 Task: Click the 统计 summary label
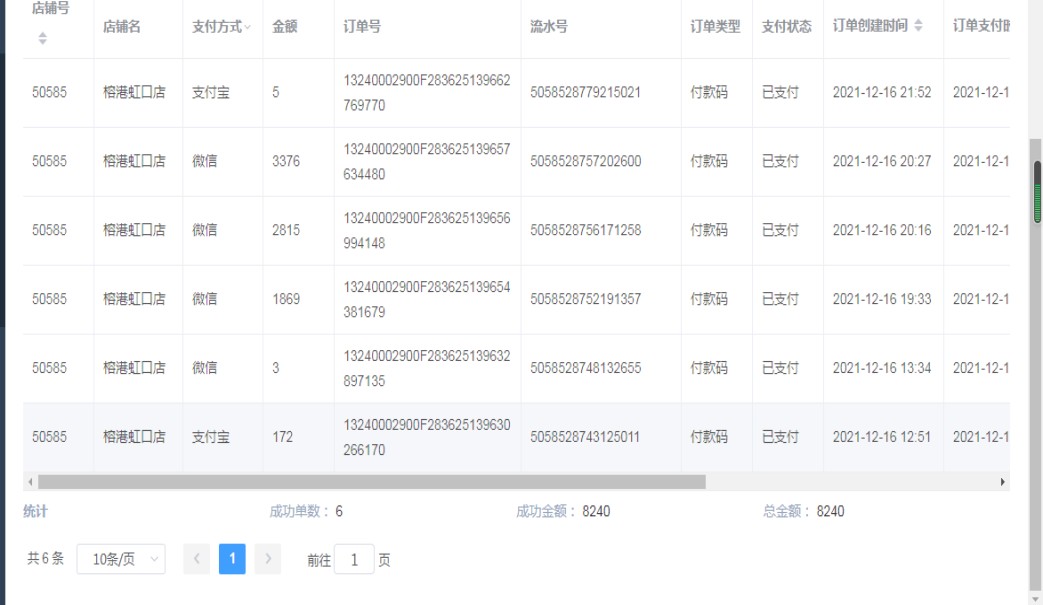(35, 511)
